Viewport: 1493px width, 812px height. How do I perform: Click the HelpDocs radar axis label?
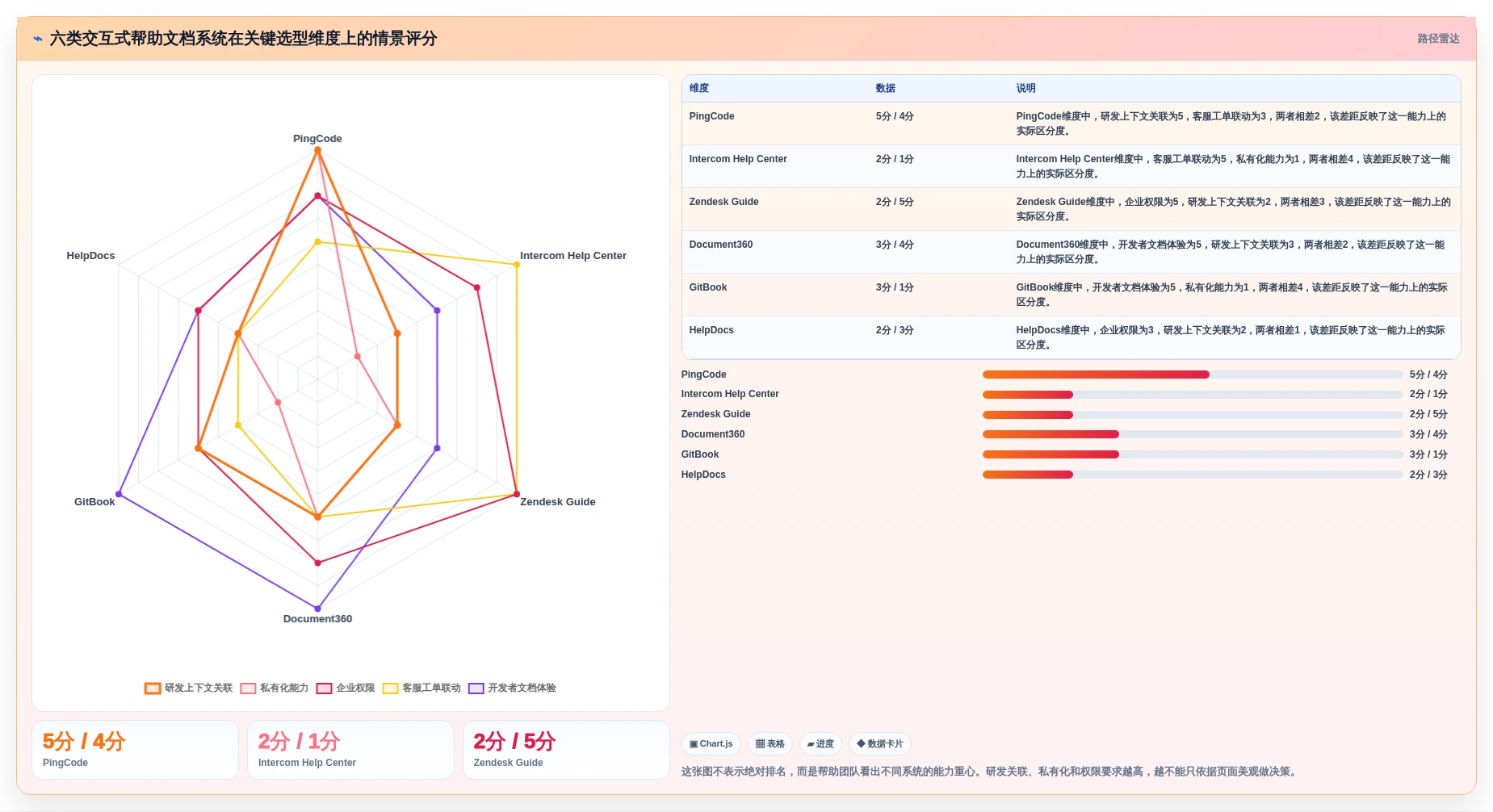[x=90, y=256]
